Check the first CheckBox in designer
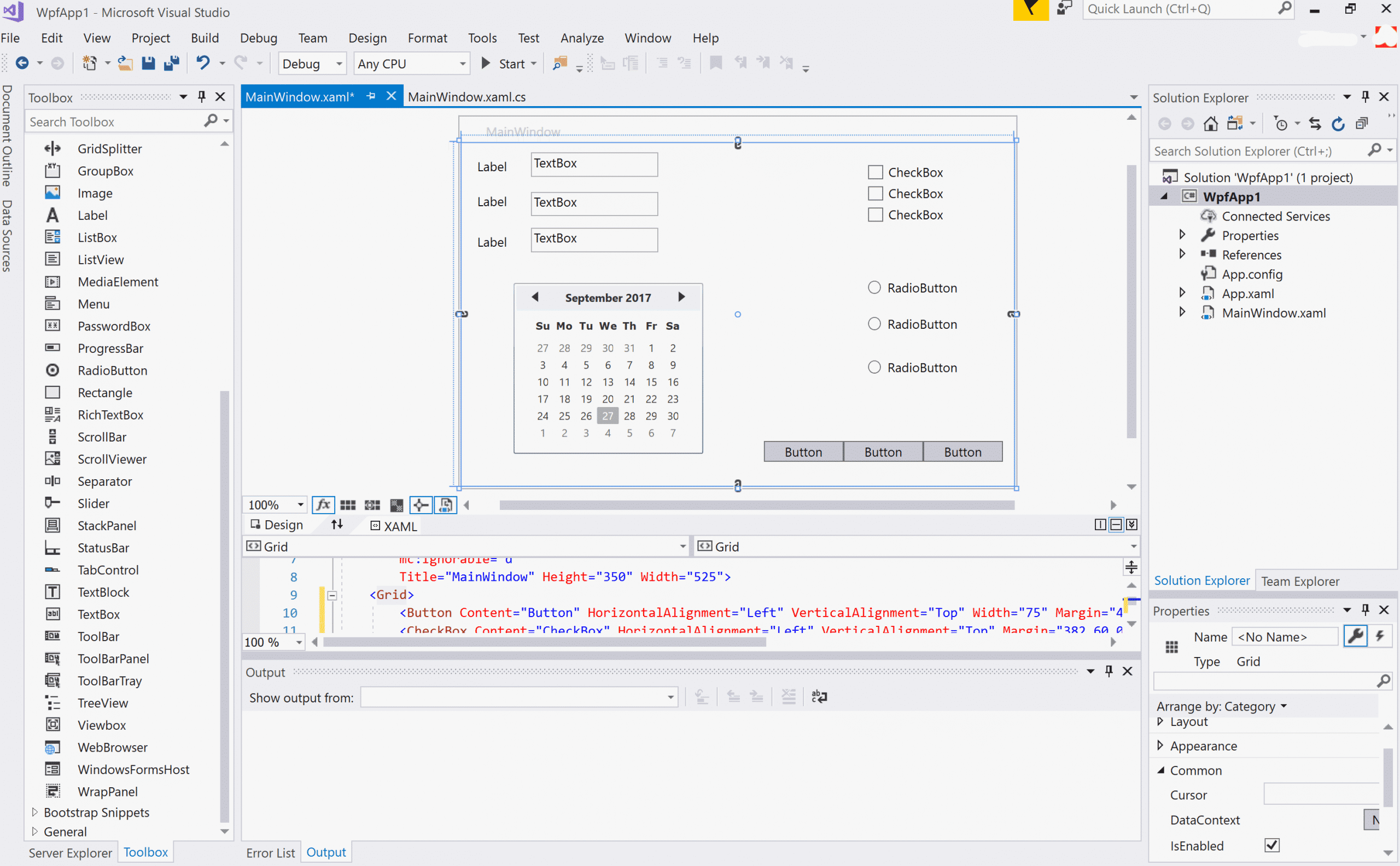This screenshot has height=866, width=1400. [x=875, y=172]
